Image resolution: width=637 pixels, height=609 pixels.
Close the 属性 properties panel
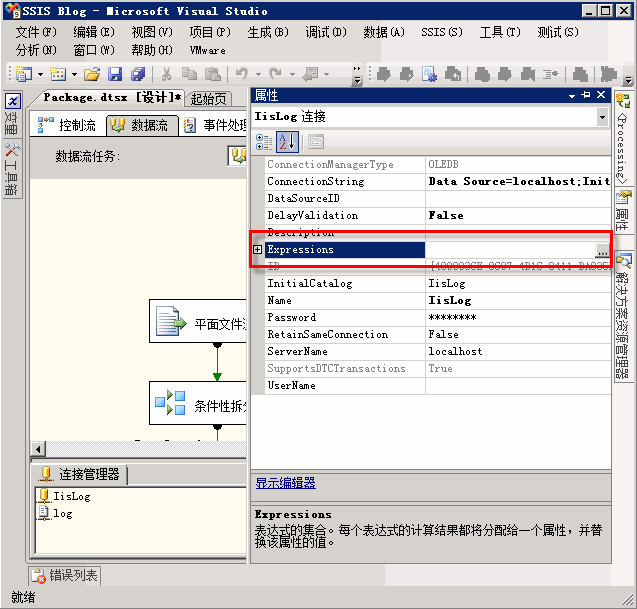(601, 95)
